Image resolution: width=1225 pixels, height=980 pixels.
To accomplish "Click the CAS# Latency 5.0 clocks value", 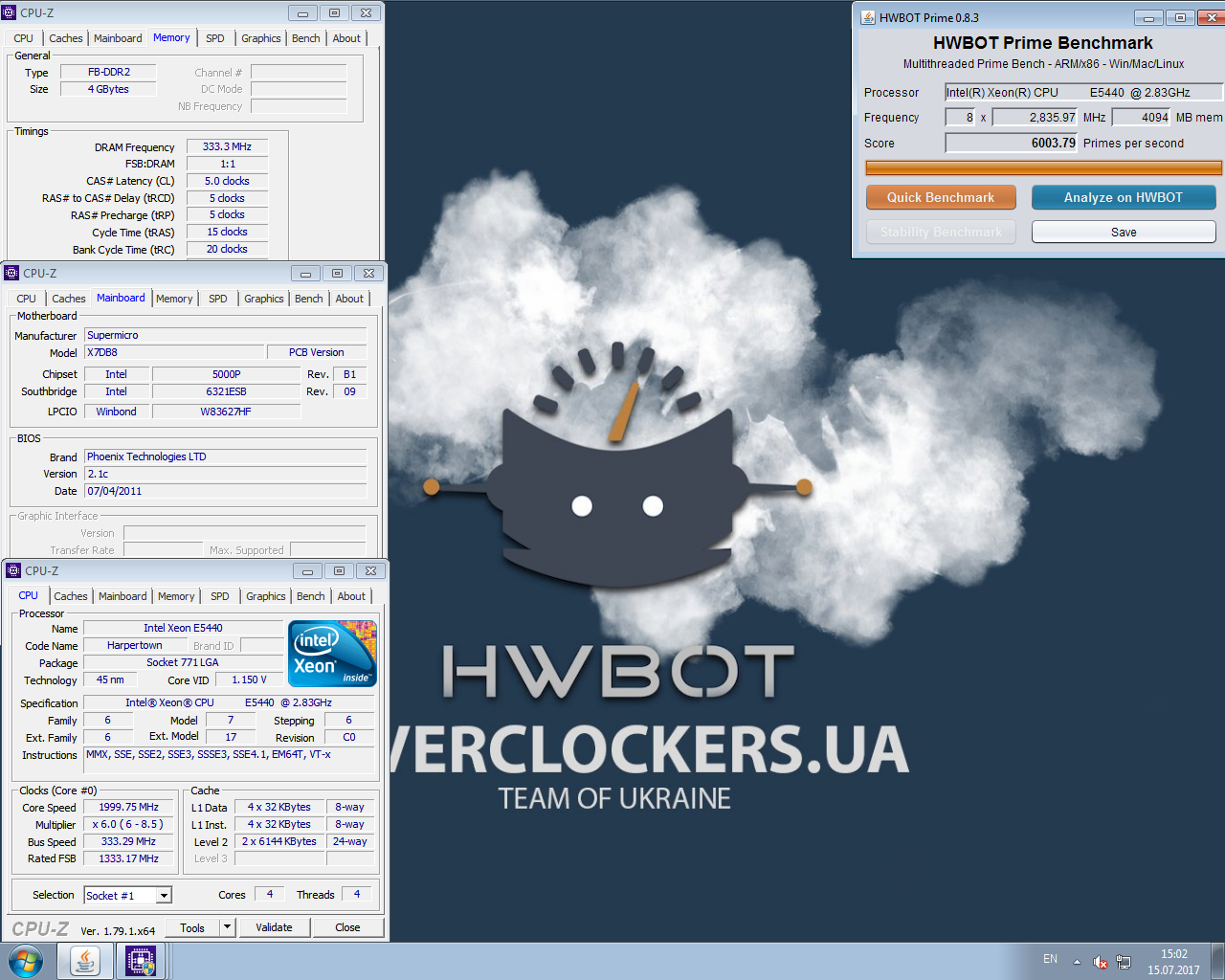I will coord(227,181).
